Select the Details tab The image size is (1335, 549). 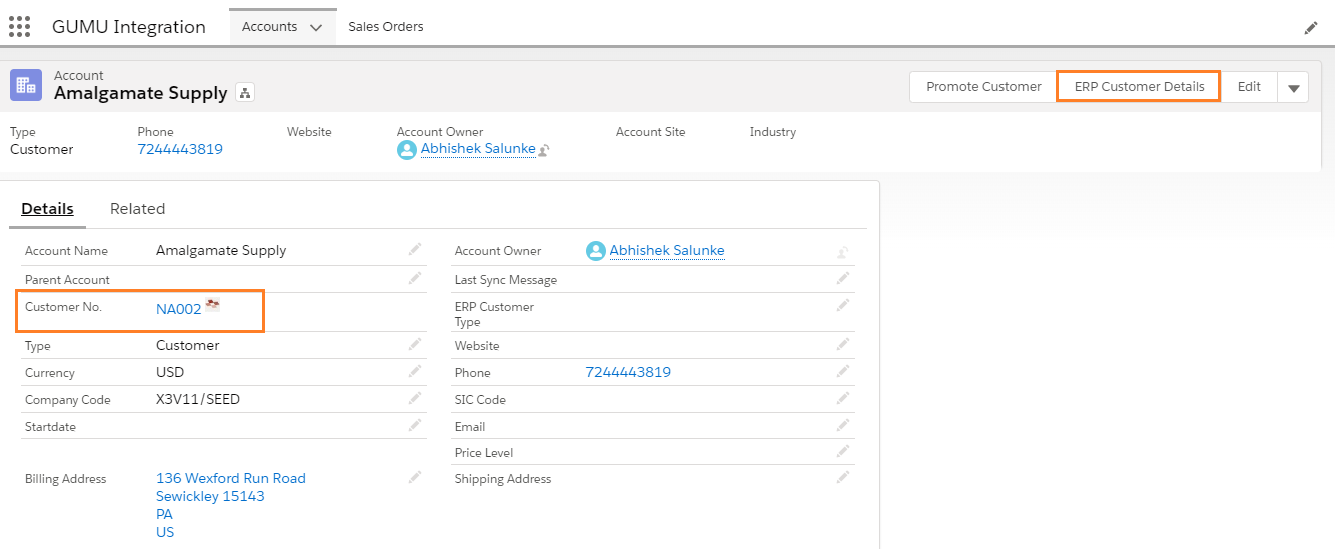pos(48,209)
